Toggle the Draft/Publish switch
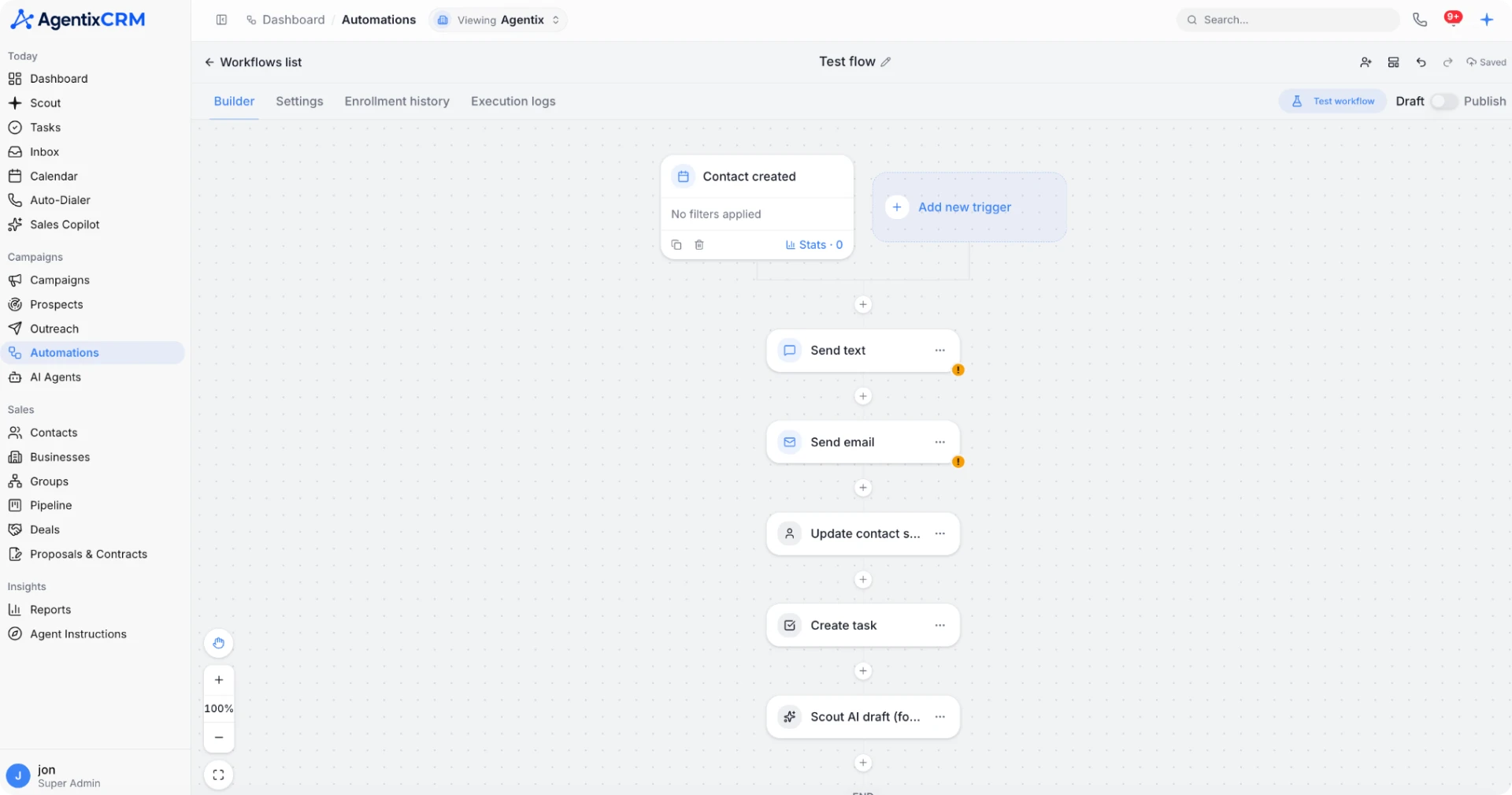The width and height of the screenshot is (1512, 795). tap(1443, 101)
